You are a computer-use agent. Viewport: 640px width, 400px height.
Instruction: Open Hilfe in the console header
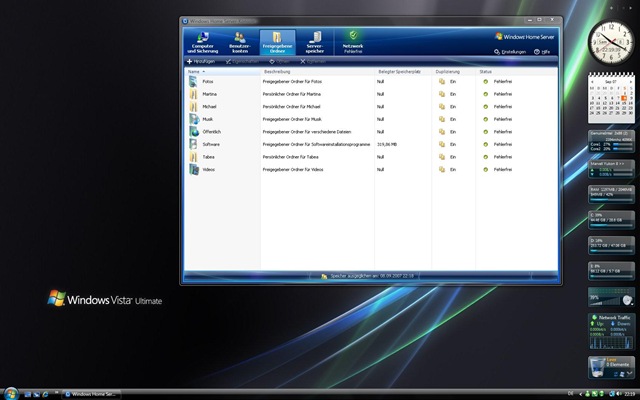[x=542, y=52]
